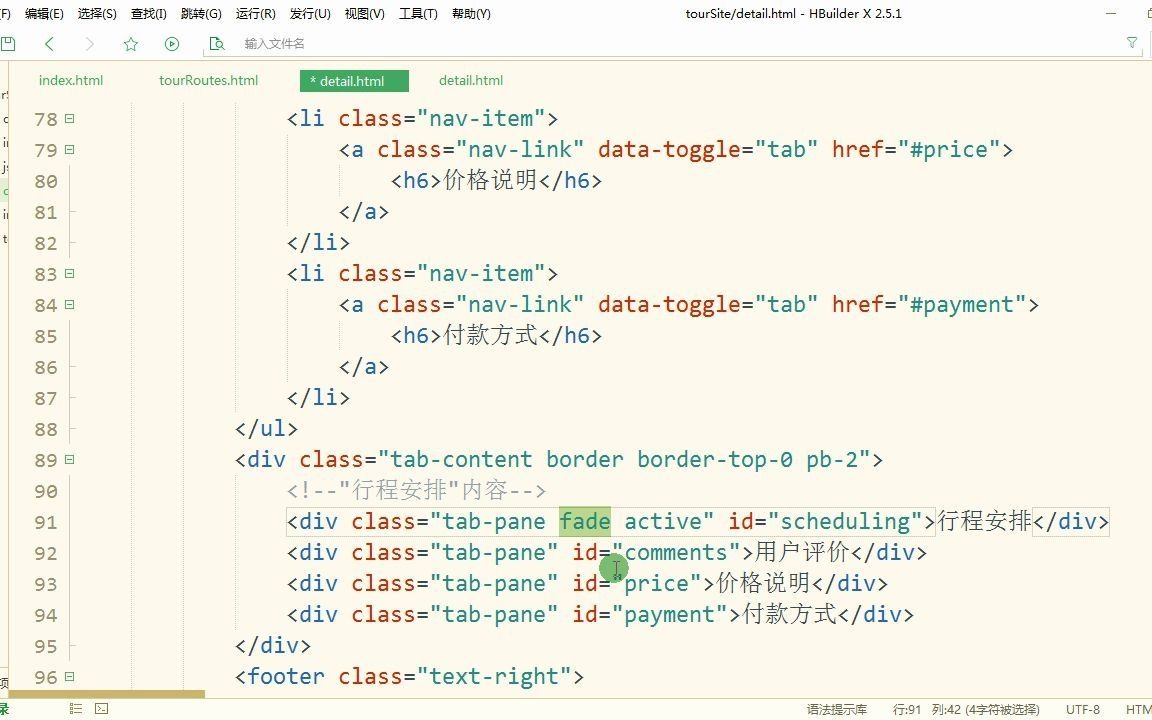Switch to the index.html tab
This screenshot has width=1152, height=720.
pyautogui.click(x=71, y=80)
